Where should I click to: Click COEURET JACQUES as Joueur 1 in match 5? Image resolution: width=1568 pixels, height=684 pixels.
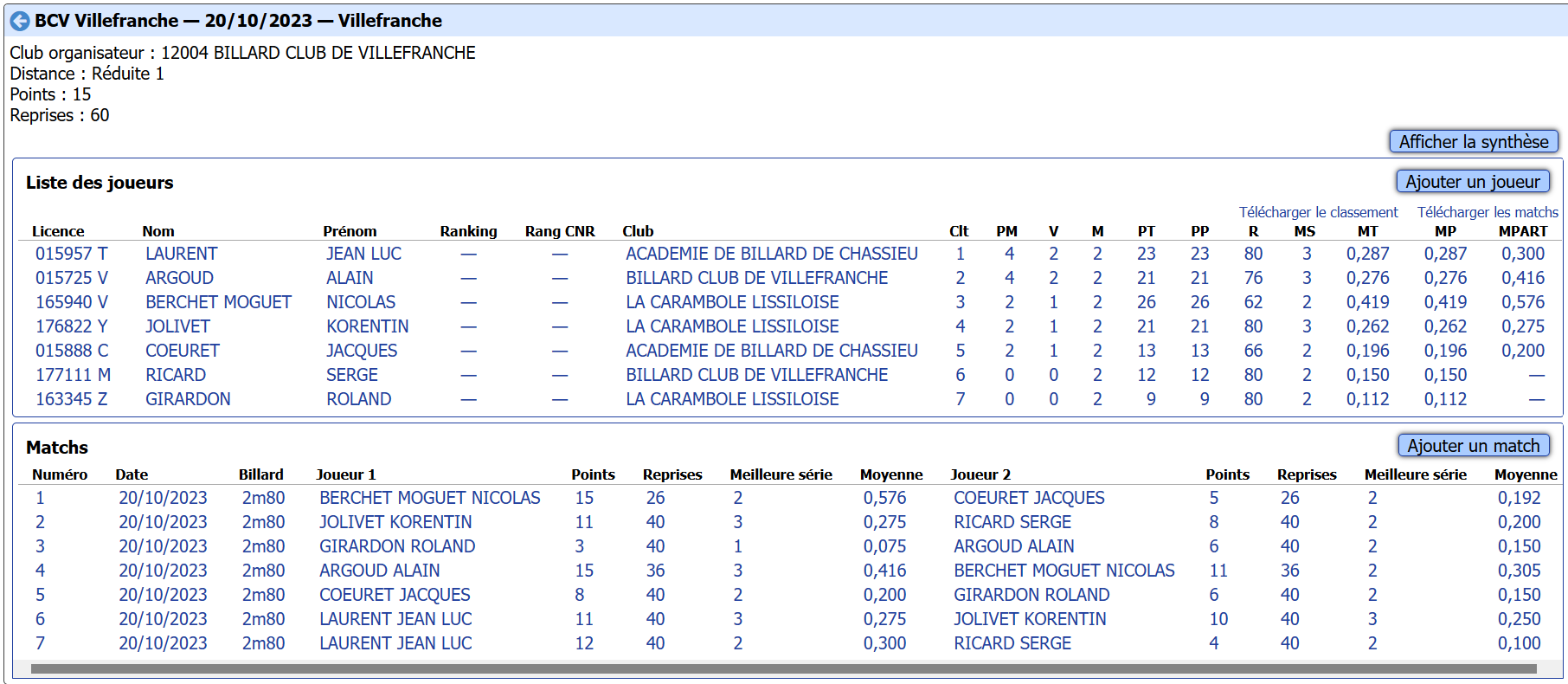(x=395, y=595)
